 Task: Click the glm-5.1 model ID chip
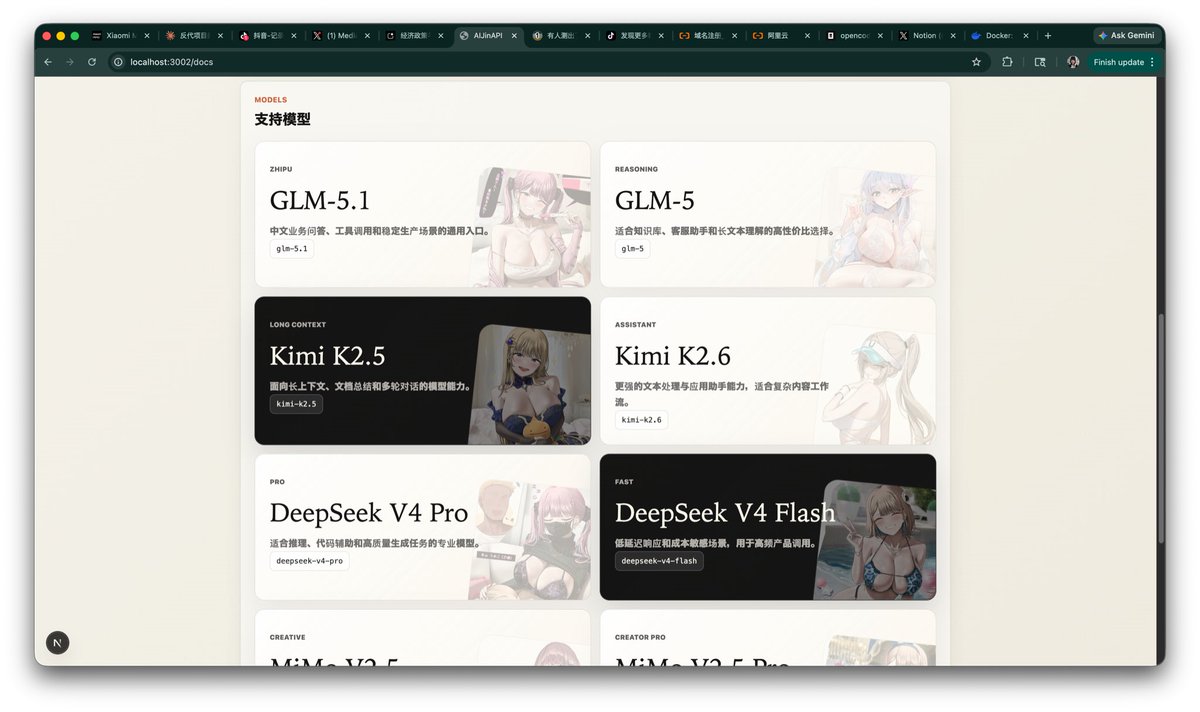point(292,248)
